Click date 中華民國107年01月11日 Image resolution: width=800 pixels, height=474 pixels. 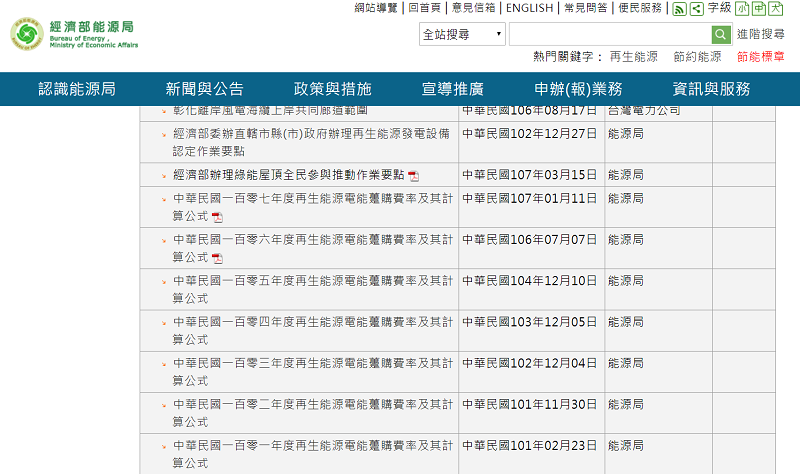pos(530,198)
